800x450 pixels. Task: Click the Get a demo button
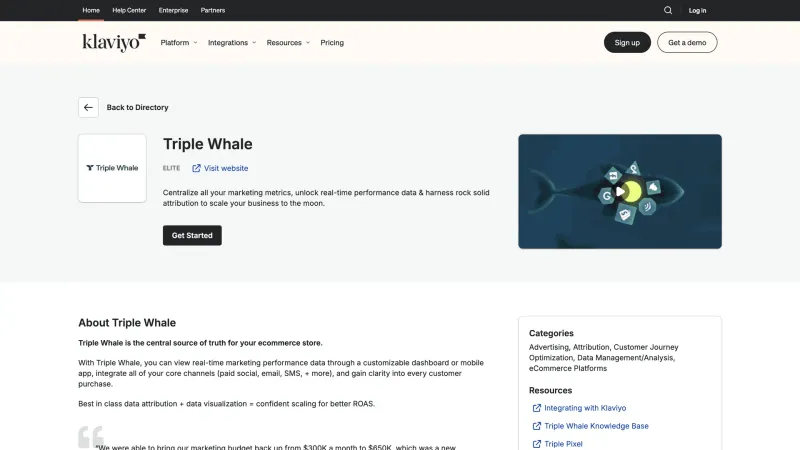[687, 42]
